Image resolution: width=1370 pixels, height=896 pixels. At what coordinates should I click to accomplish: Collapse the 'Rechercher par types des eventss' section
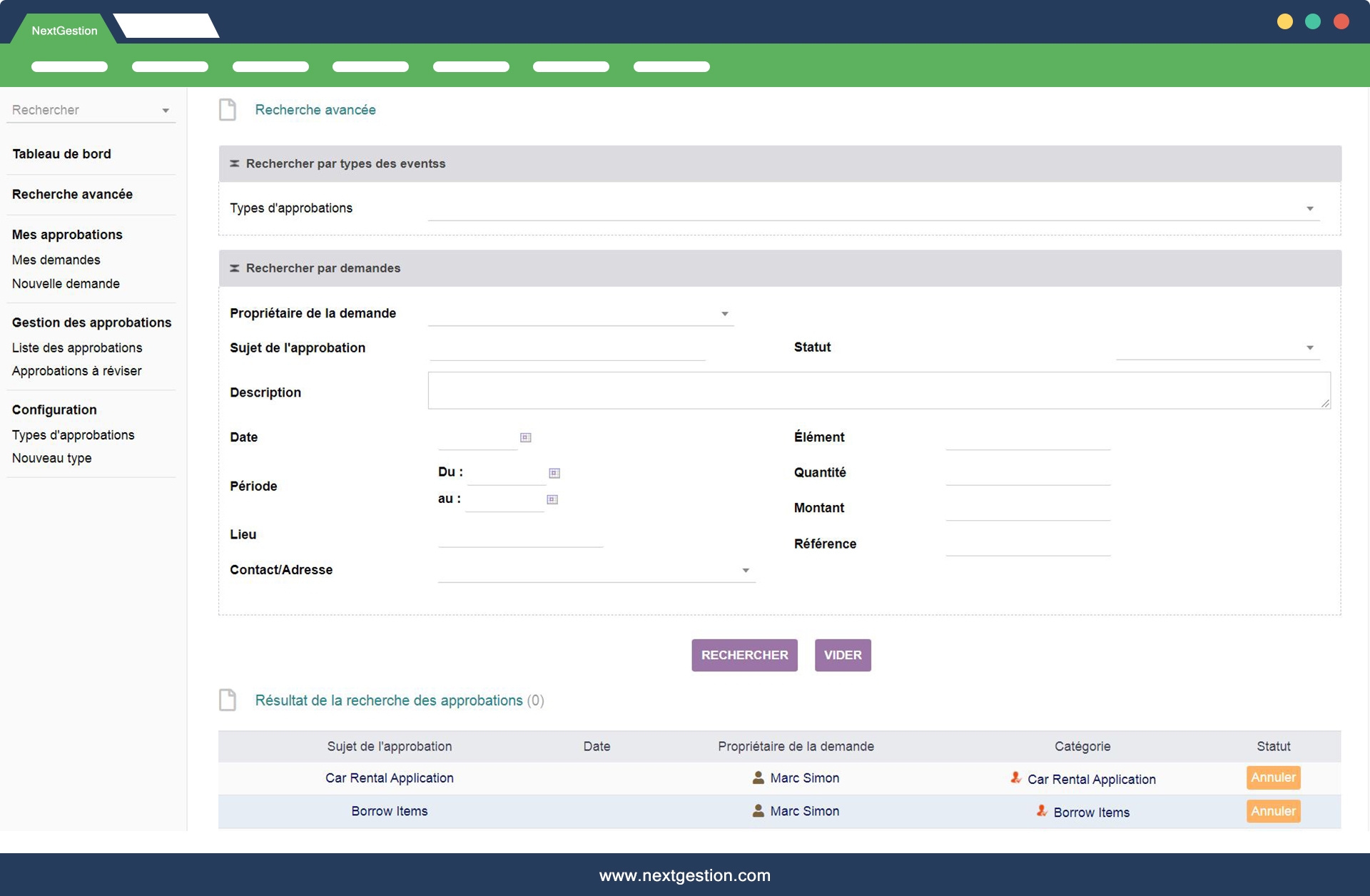tap(234, 164)
